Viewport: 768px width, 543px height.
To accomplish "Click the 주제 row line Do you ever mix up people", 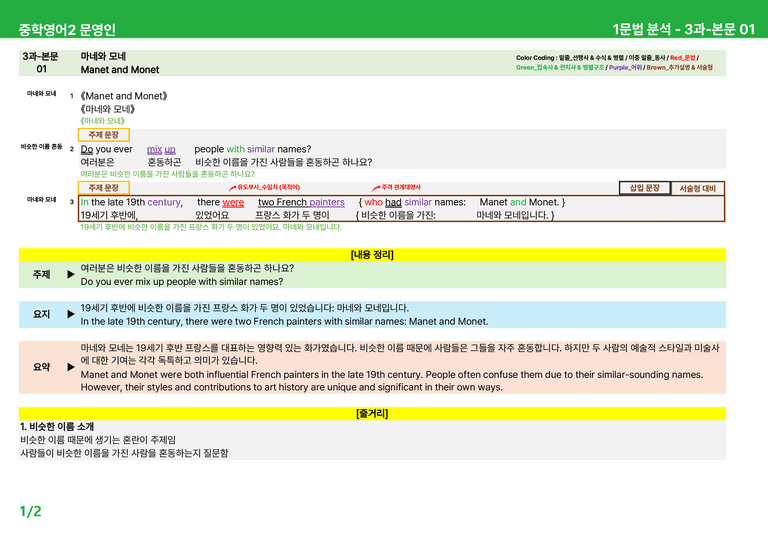I will (182, 282).
